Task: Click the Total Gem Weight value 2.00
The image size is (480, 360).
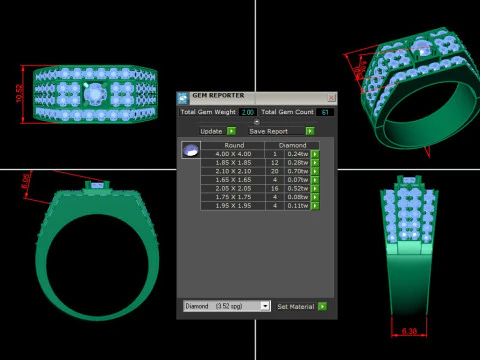Action: click(248, 112)
